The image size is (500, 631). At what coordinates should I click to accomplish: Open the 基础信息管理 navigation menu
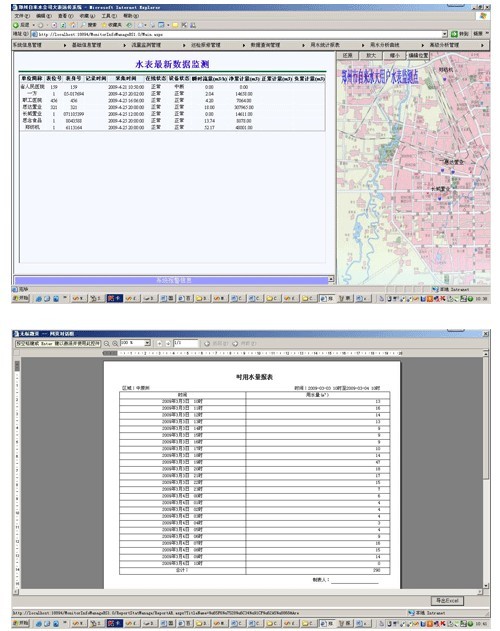(x=87, y=45)
